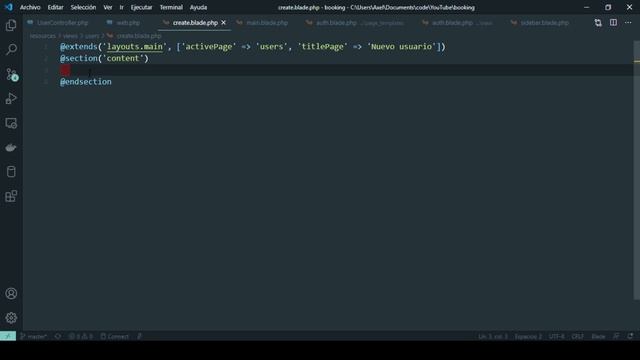Click the Synchronize Changes status icon
The width and height of the screenshot is (640, 360).
pos(58,336)
